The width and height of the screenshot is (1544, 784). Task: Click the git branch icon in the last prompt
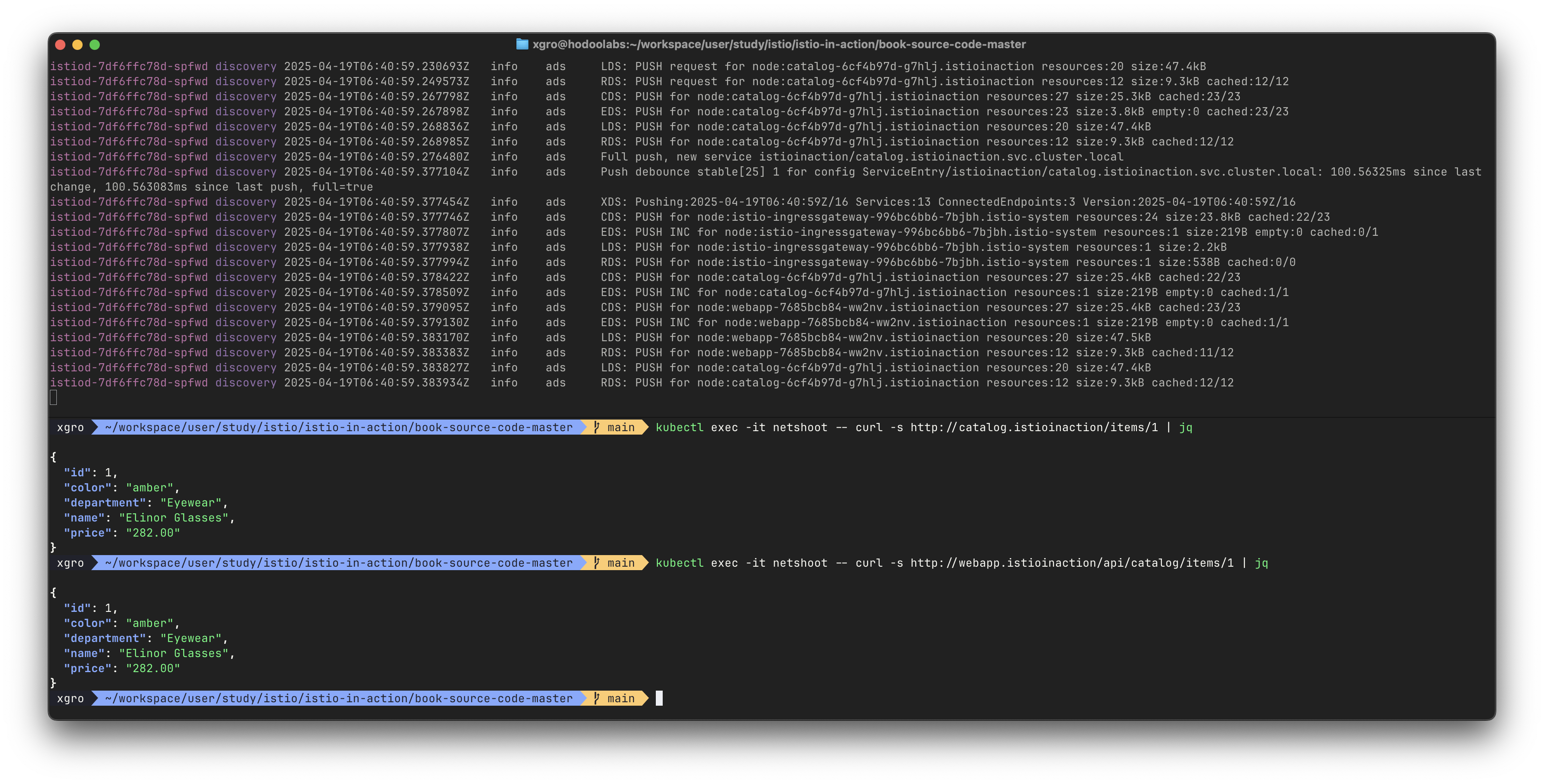[x=596, y=698]
